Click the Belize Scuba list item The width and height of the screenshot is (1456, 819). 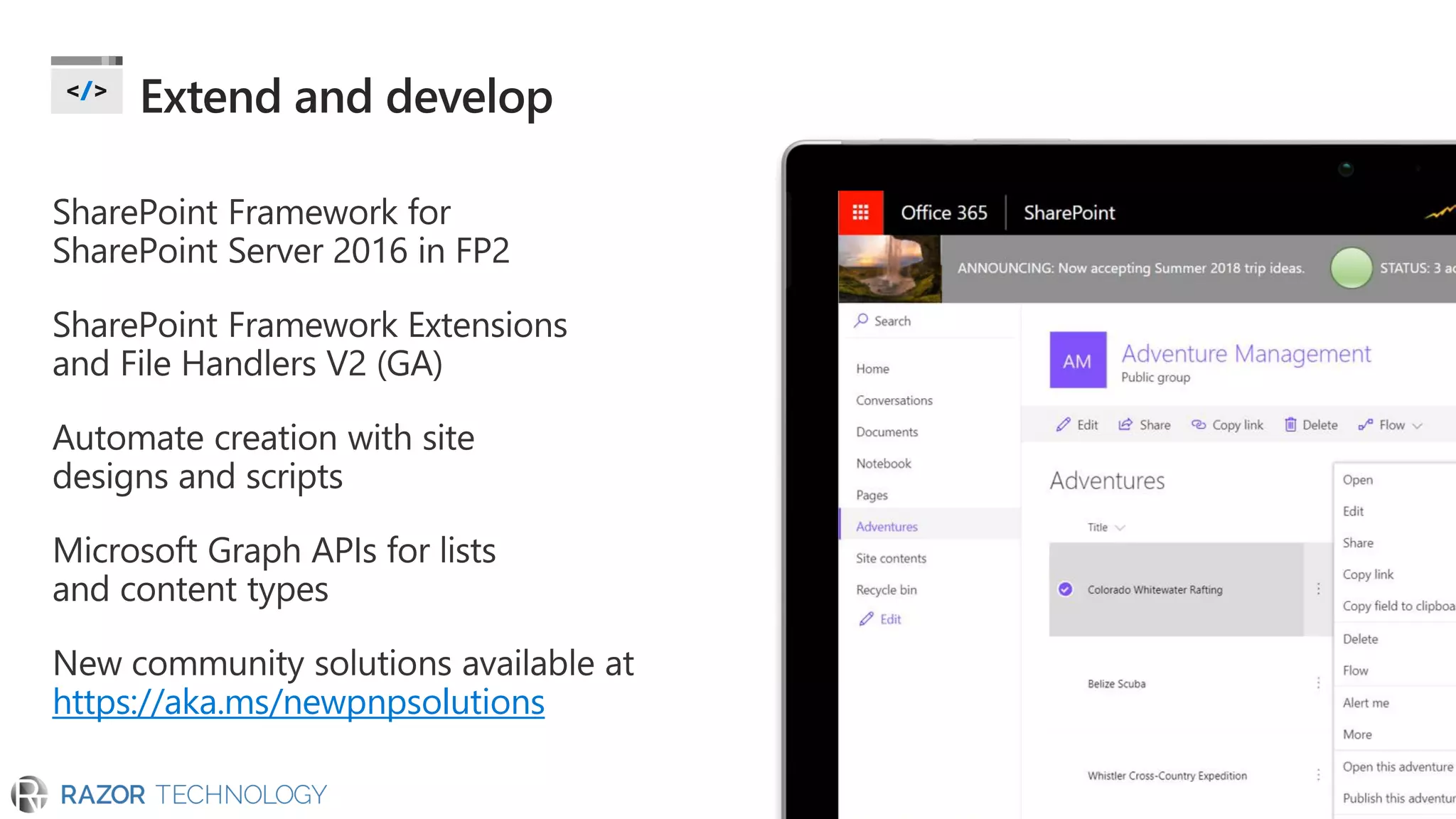tap(1116, 683)
